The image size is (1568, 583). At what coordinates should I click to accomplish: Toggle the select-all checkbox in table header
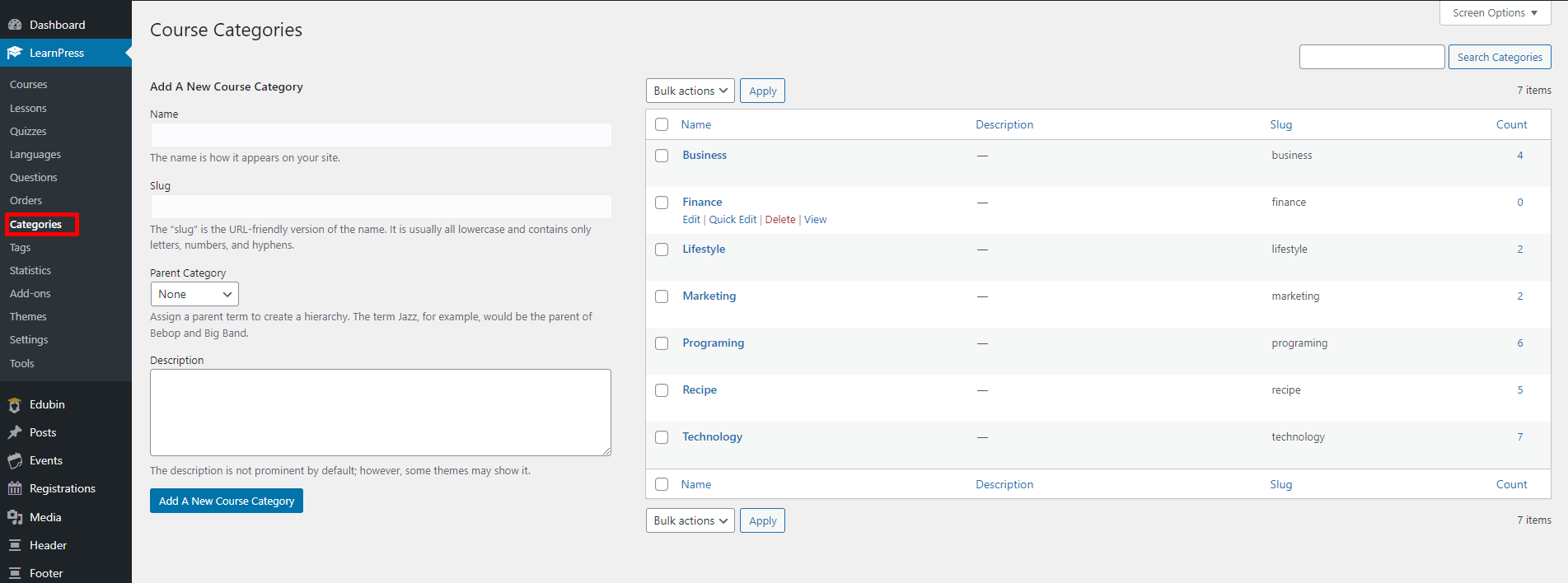[x=662, y=124]
